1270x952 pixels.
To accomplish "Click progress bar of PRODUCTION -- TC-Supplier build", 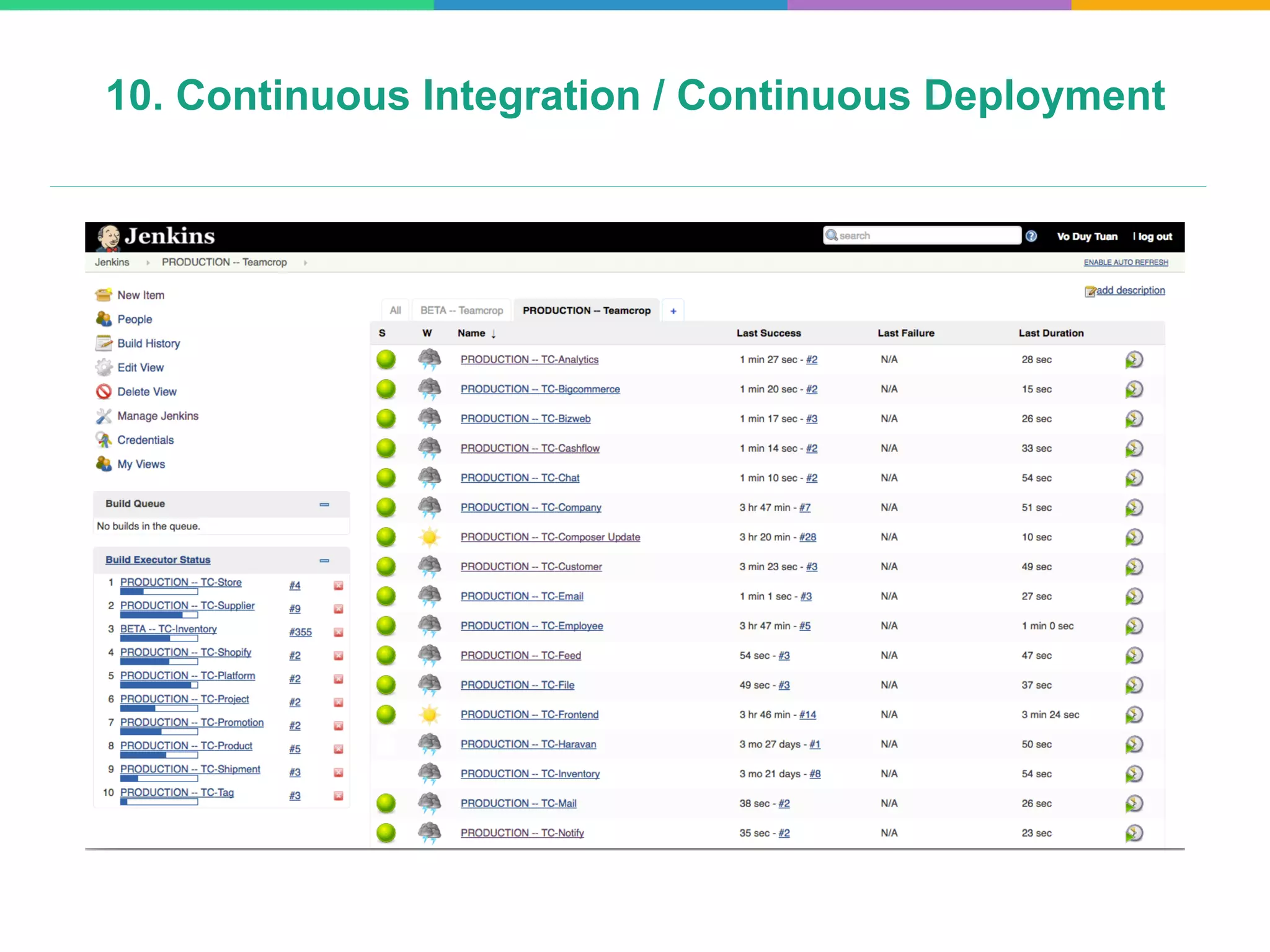I will pyautogui.click(x=159, y=615).
